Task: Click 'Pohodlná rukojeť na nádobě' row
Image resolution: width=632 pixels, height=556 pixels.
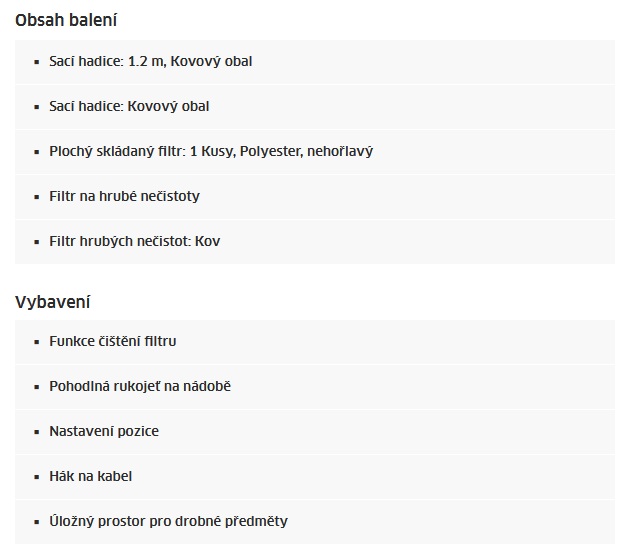Action: [315, 387]
